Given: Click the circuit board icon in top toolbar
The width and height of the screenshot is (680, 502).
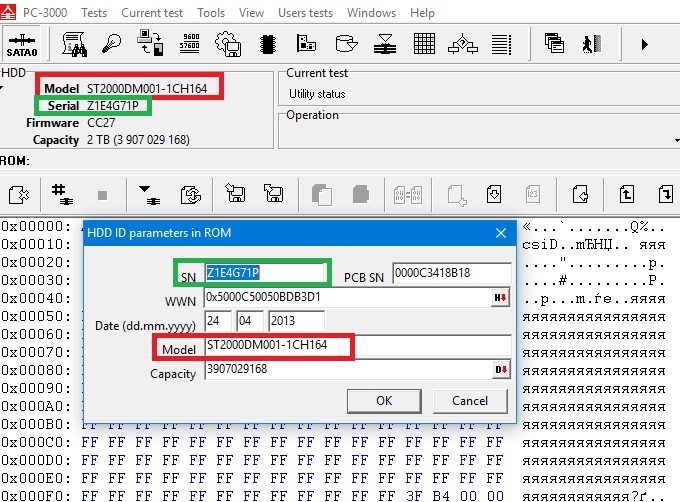Looking at the screenshot, I should (x=307, y=43).
